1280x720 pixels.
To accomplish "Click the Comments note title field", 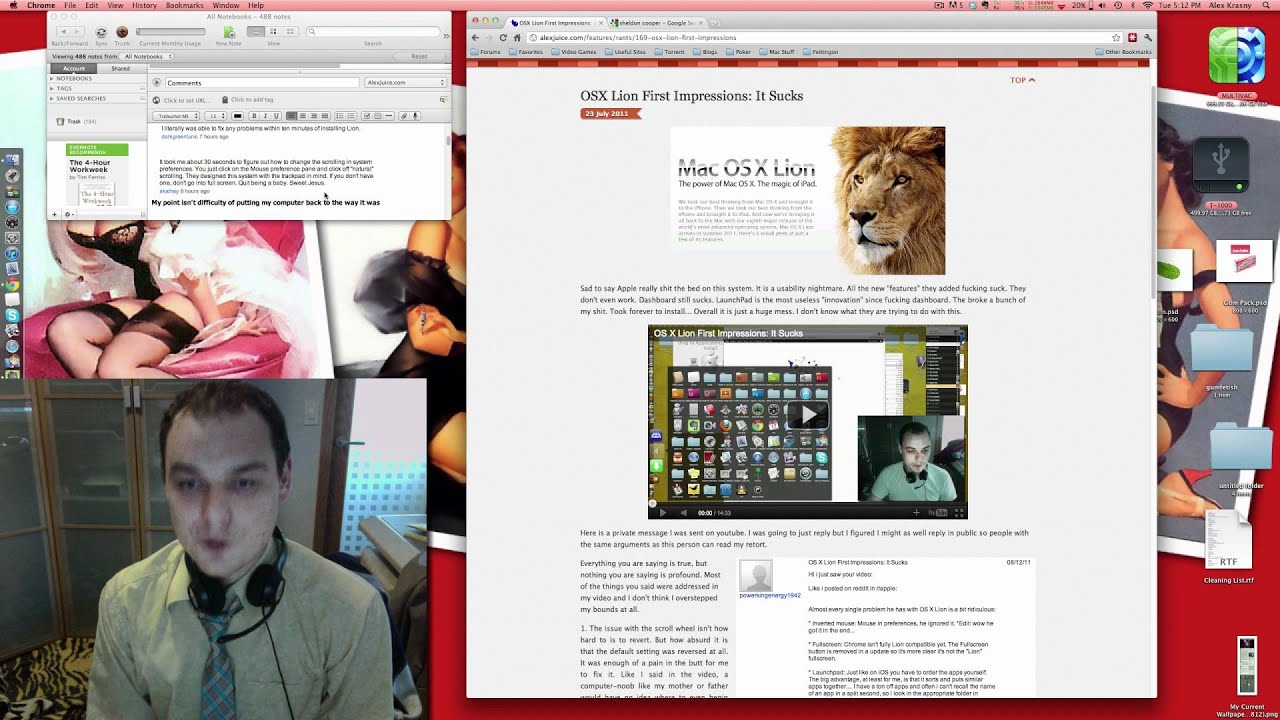I will coord(262,83).
